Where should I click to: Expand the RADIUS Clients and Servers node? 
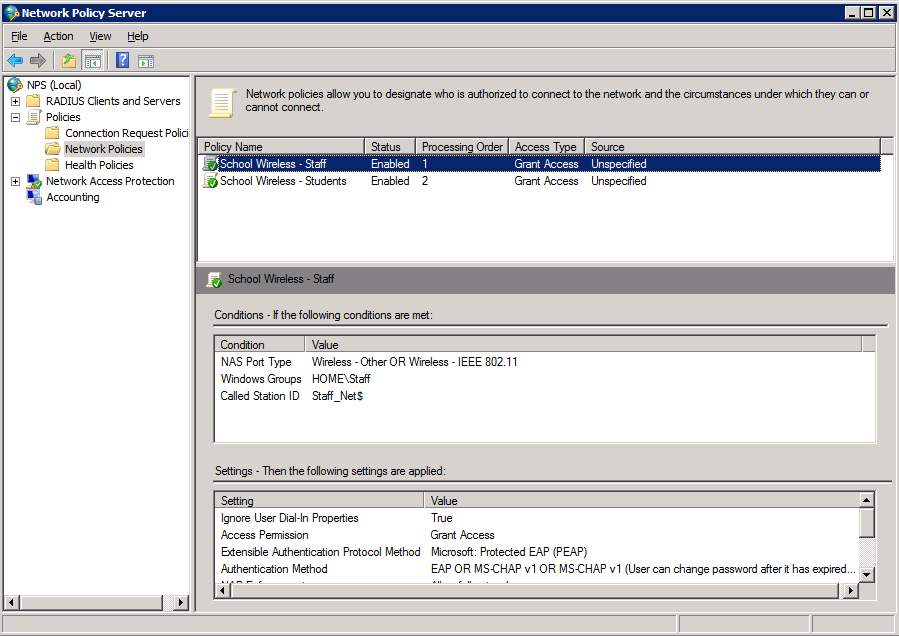click(x=14, y=100)
